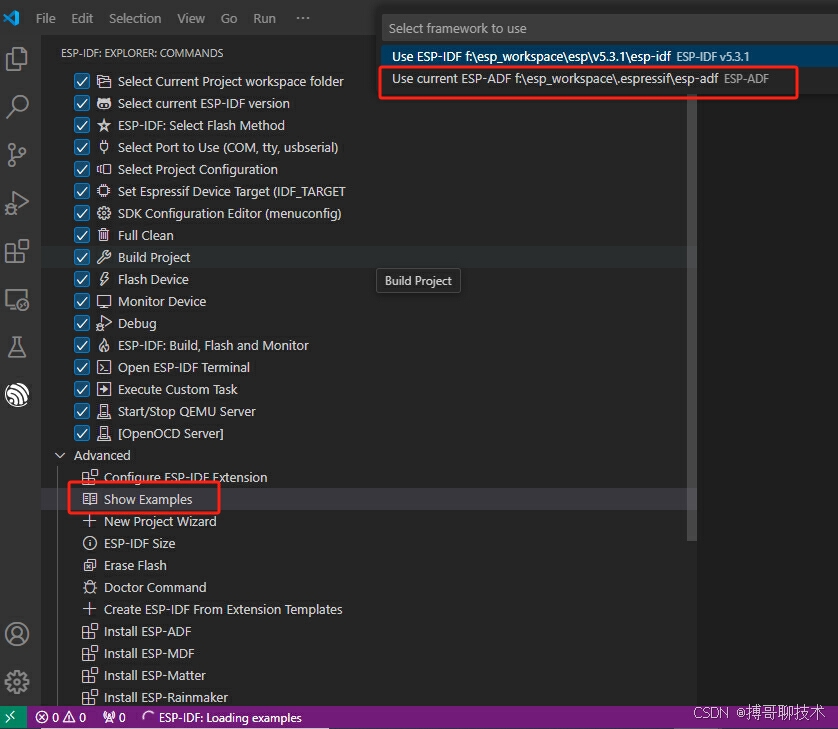The image size is (838, 729).
Task: Click Install ESP-Matter entry
Action: click(154, 675)
